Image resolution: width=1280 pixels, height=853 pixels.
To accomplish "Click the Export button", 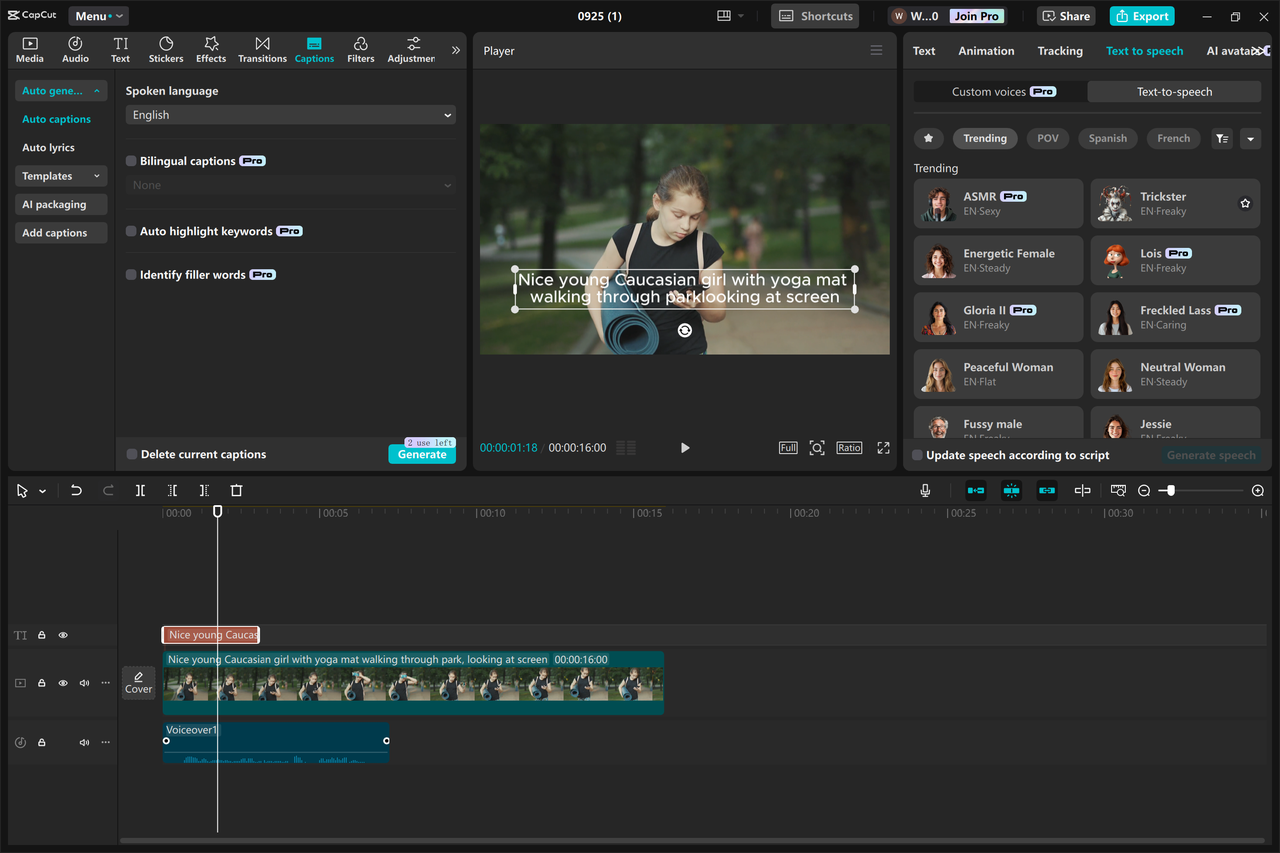I will coord(1141,15).
